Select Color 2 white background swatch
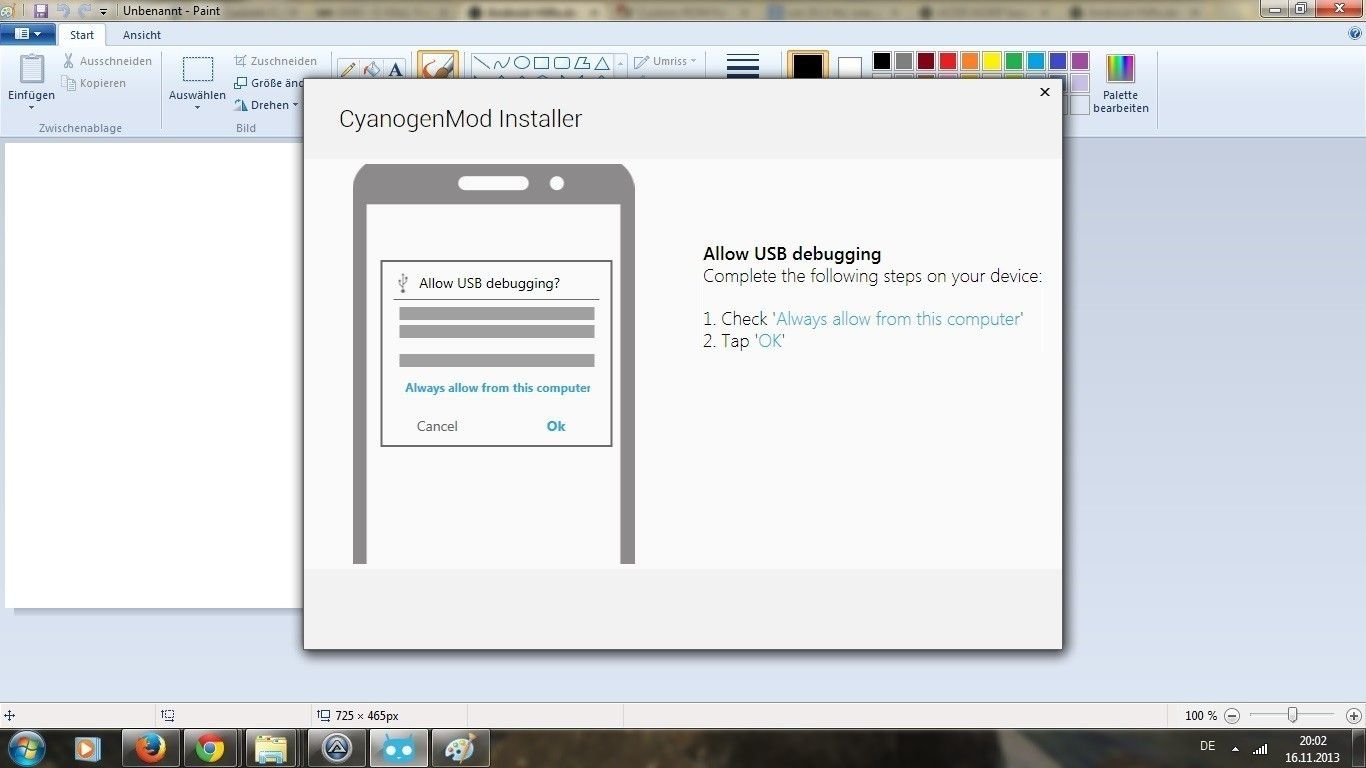The height and width of the screenshot is (768, 1366). 850,68
